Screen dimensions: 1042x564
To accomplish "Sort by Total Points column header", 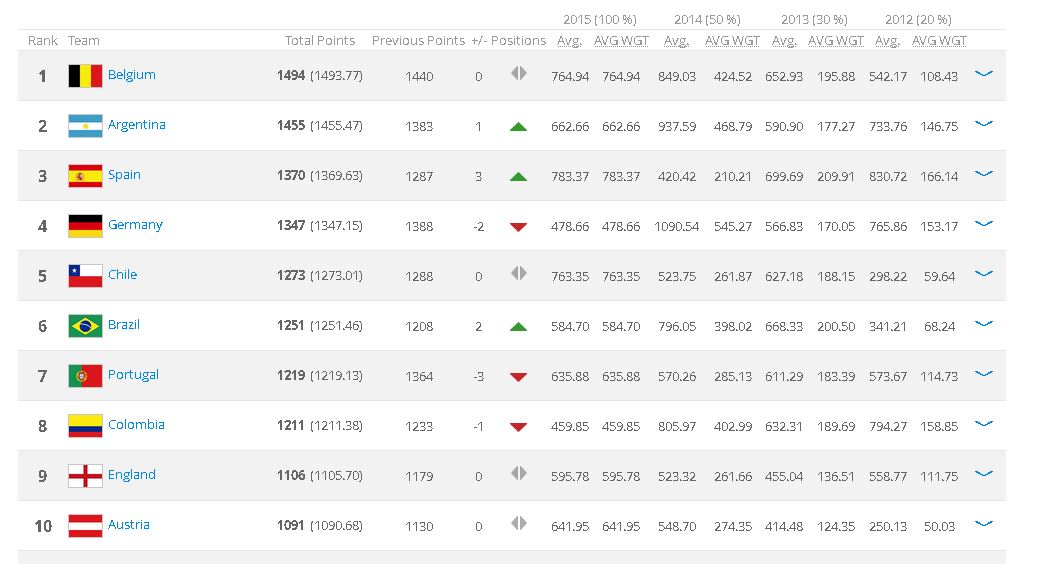I will click(320, 41).
